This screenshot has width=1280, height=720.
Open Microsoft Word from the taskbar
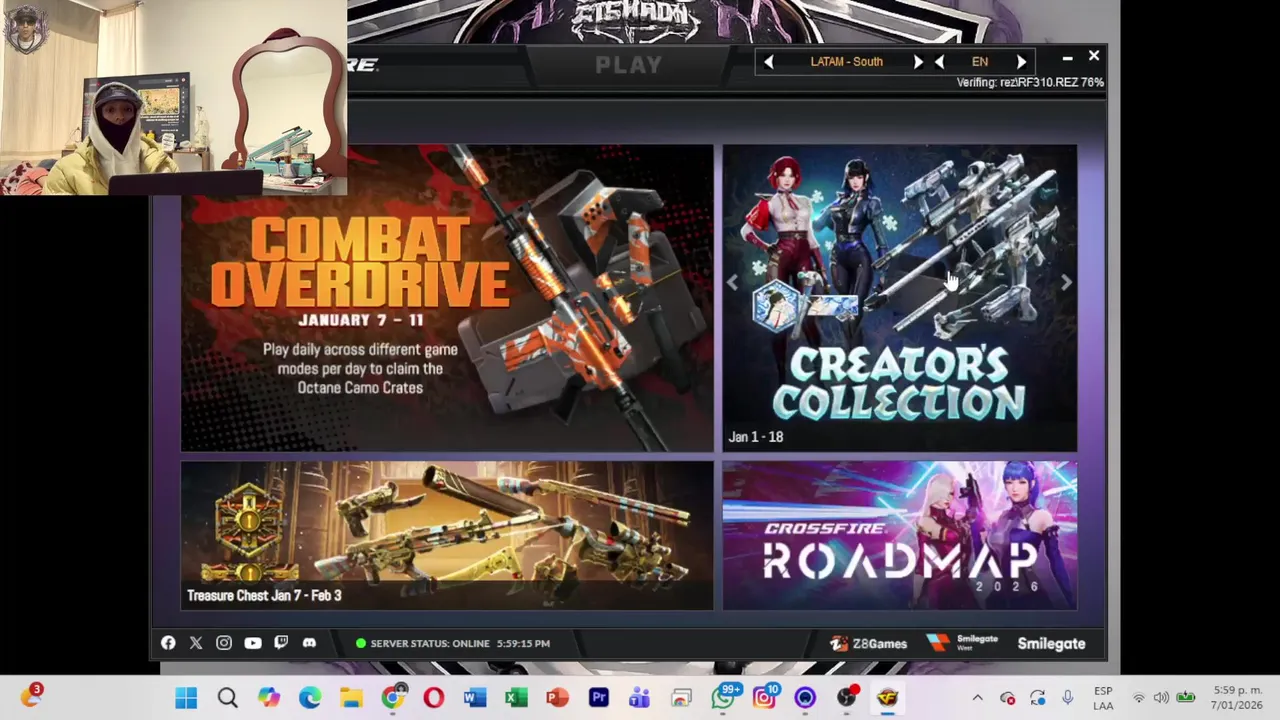tap(475, 698)
